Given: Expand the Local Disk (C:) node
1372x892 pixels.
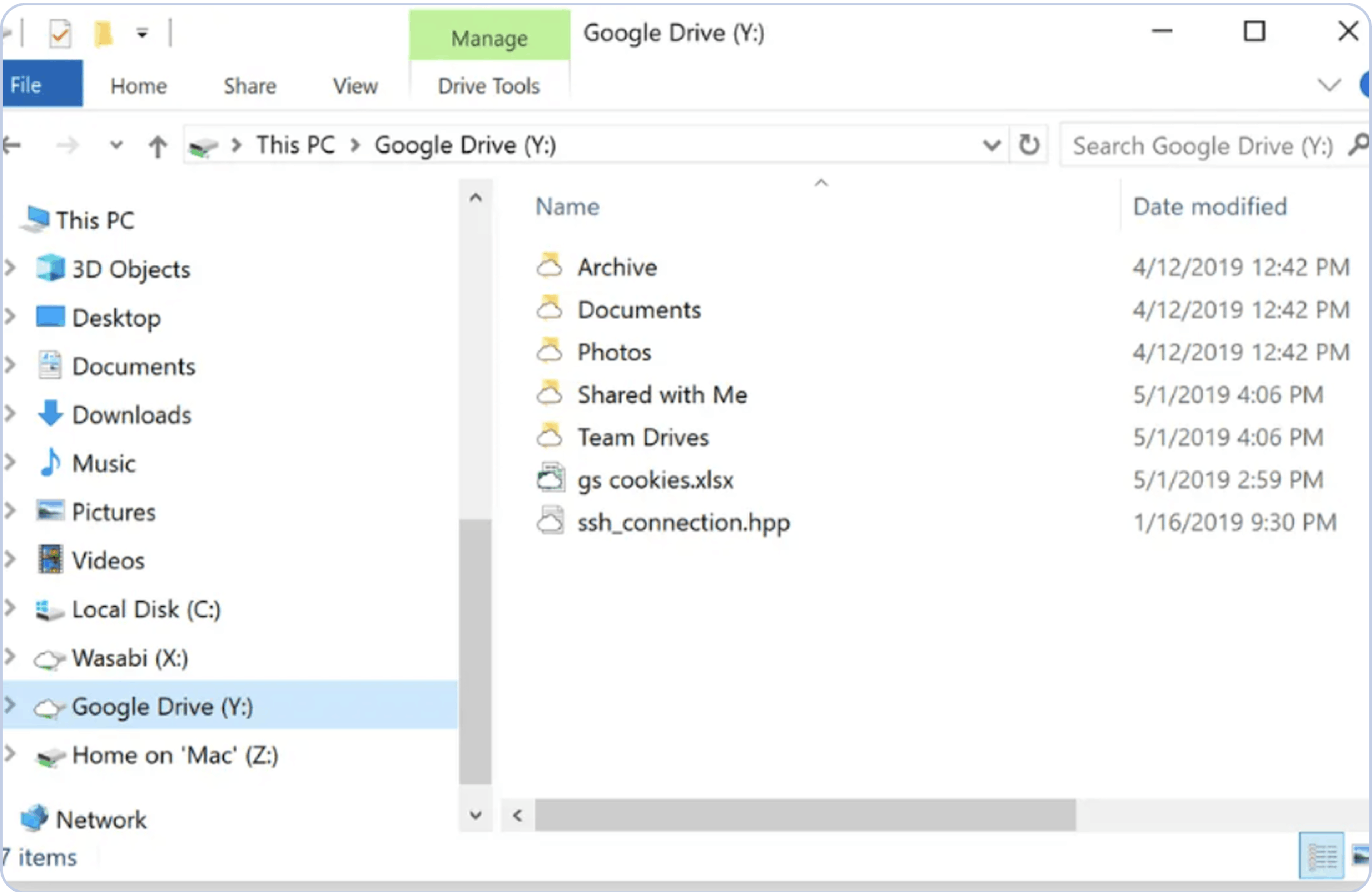Looking at the screenshot, I should coord(10,607).
